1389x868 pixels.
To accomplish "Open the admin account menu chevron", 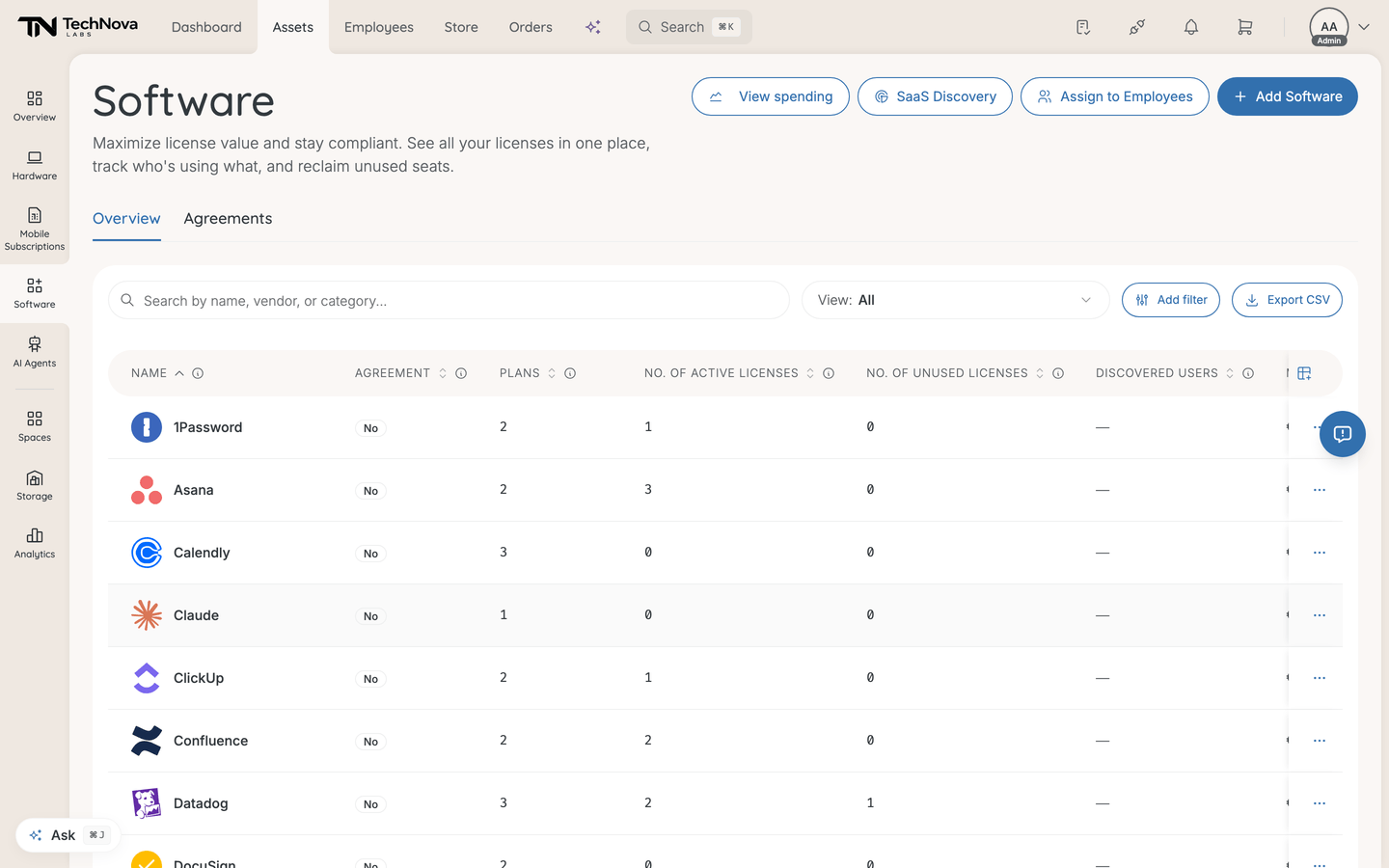I will 1364,27.
